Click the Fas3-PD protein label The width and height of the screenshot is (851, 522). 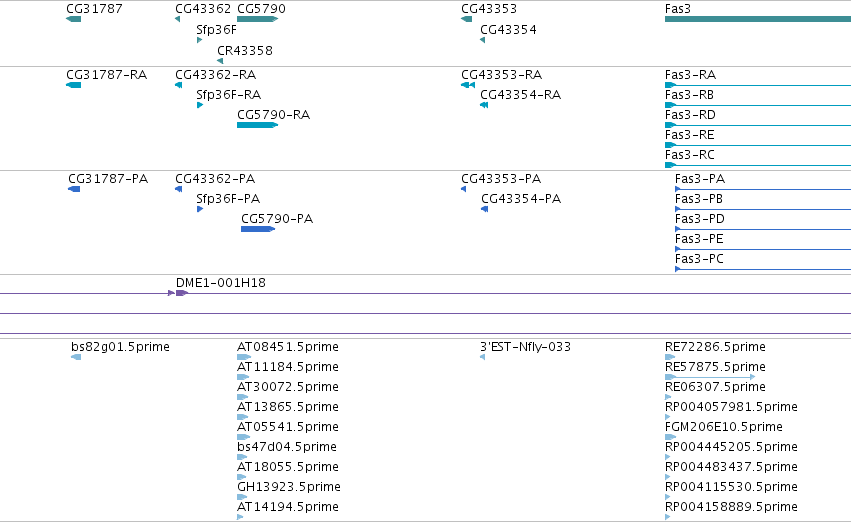[700, 219]
